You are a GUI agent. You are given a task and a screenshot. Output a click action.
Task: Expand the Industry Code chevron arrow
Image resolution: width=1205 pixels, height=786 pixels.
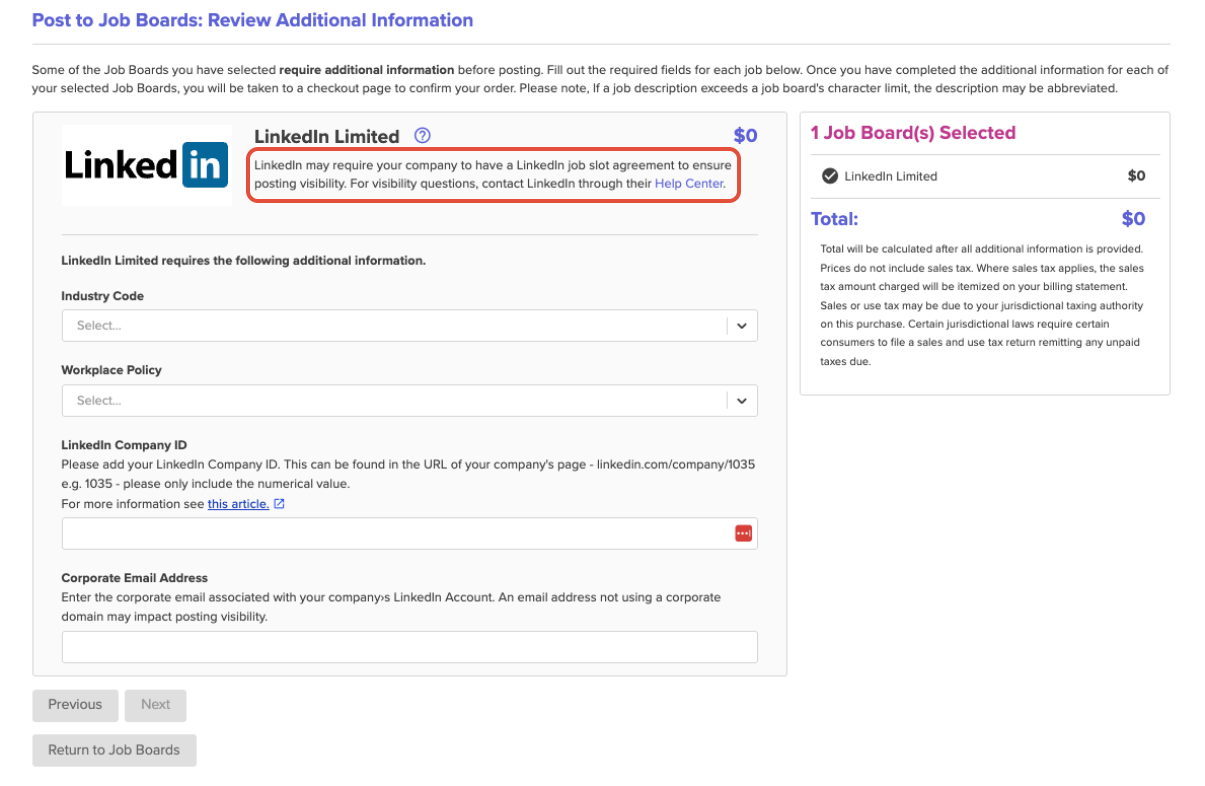click(x=742, y=326)
